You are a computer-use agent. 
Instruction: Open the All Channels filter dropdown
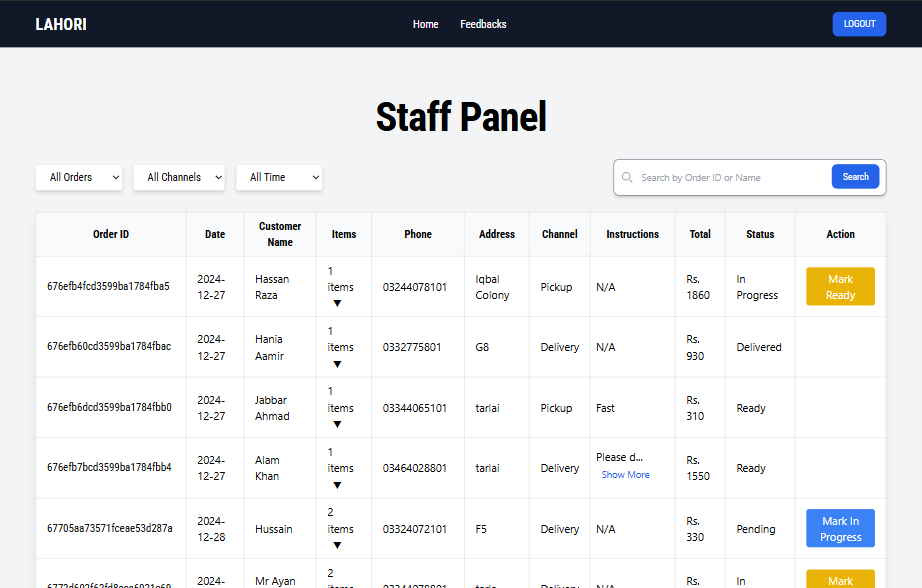[179, 177]
